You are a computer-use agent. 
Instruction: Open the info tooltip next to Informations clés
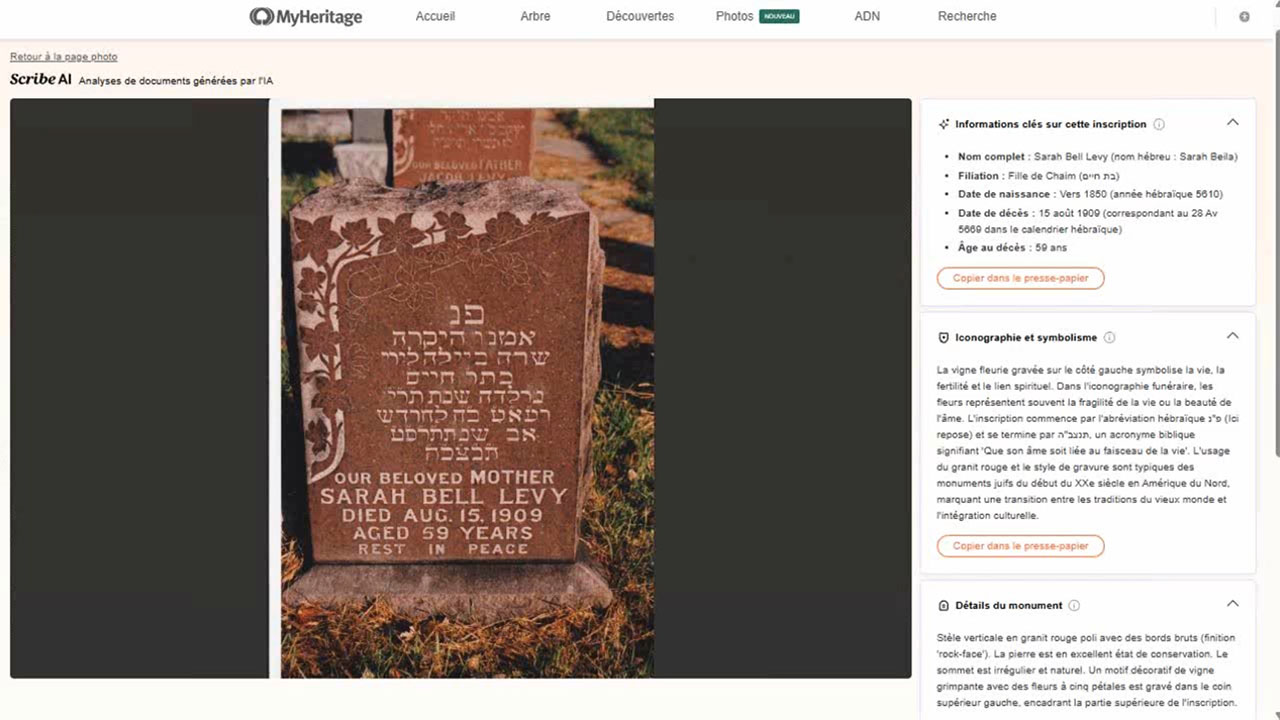(1159, 123)
